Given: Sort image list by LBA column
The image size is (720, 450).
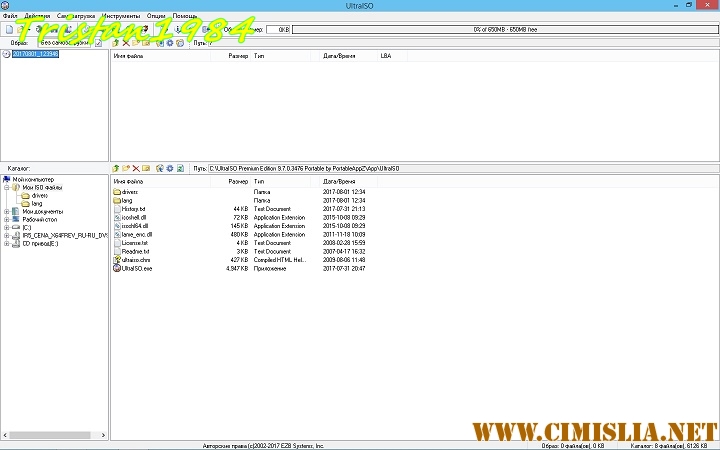Looking at the screenshot, I should pyautogui.click(x=392, y=56).
